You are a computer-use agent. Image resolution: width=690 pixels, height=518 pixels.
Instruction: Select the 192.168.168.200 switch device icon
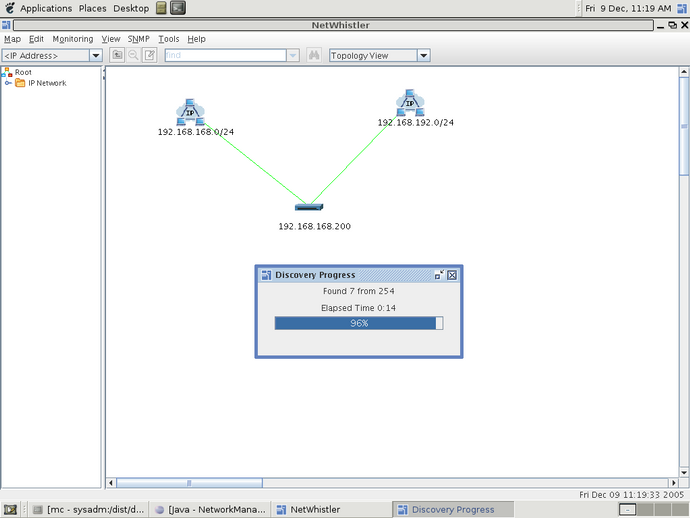click(x=309, y=207)
